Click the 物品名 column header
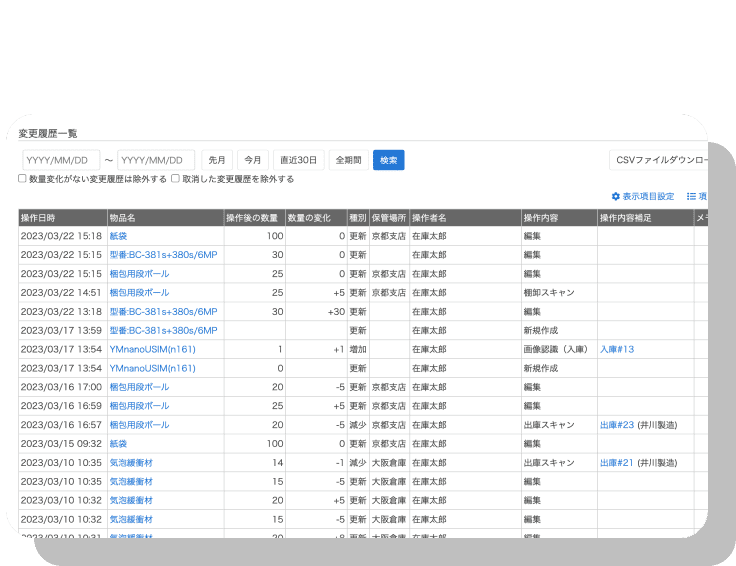The height and width of the screenshot is (566, 736). coord(123,217)
